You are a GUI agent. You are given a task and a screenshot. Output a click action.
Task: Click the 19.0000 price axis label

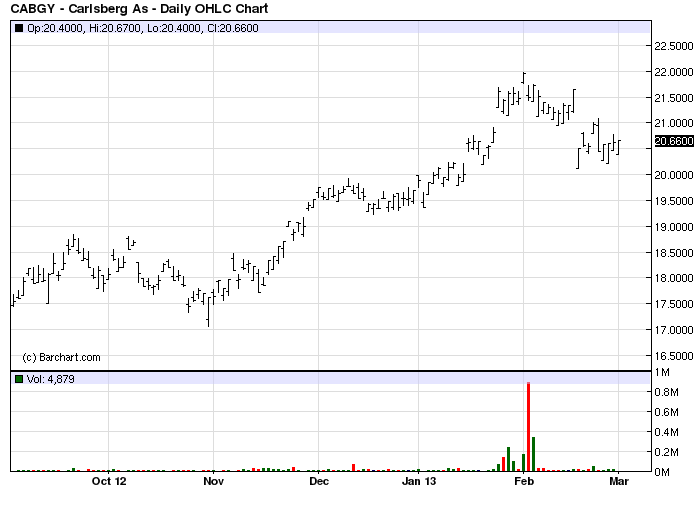pyautogui.click(x=674, y=227)
